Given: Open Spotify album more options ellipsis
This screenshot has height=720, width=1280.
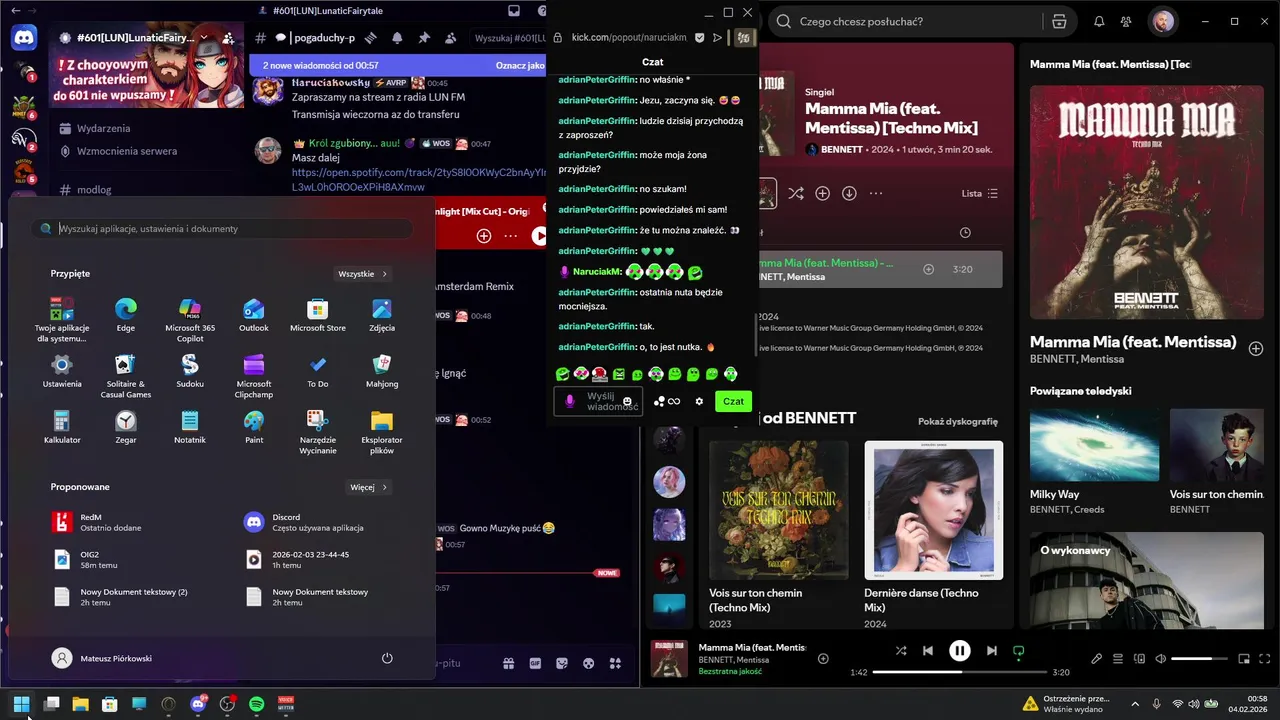Looking at the screenshot, I should (876, 193).
